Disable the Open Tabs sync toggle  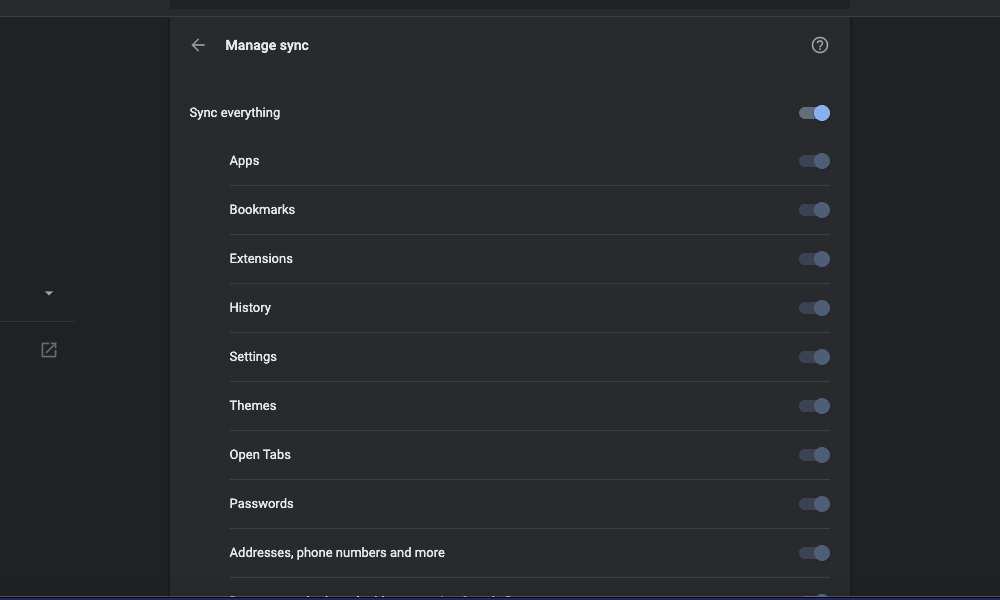pos(814,455)
